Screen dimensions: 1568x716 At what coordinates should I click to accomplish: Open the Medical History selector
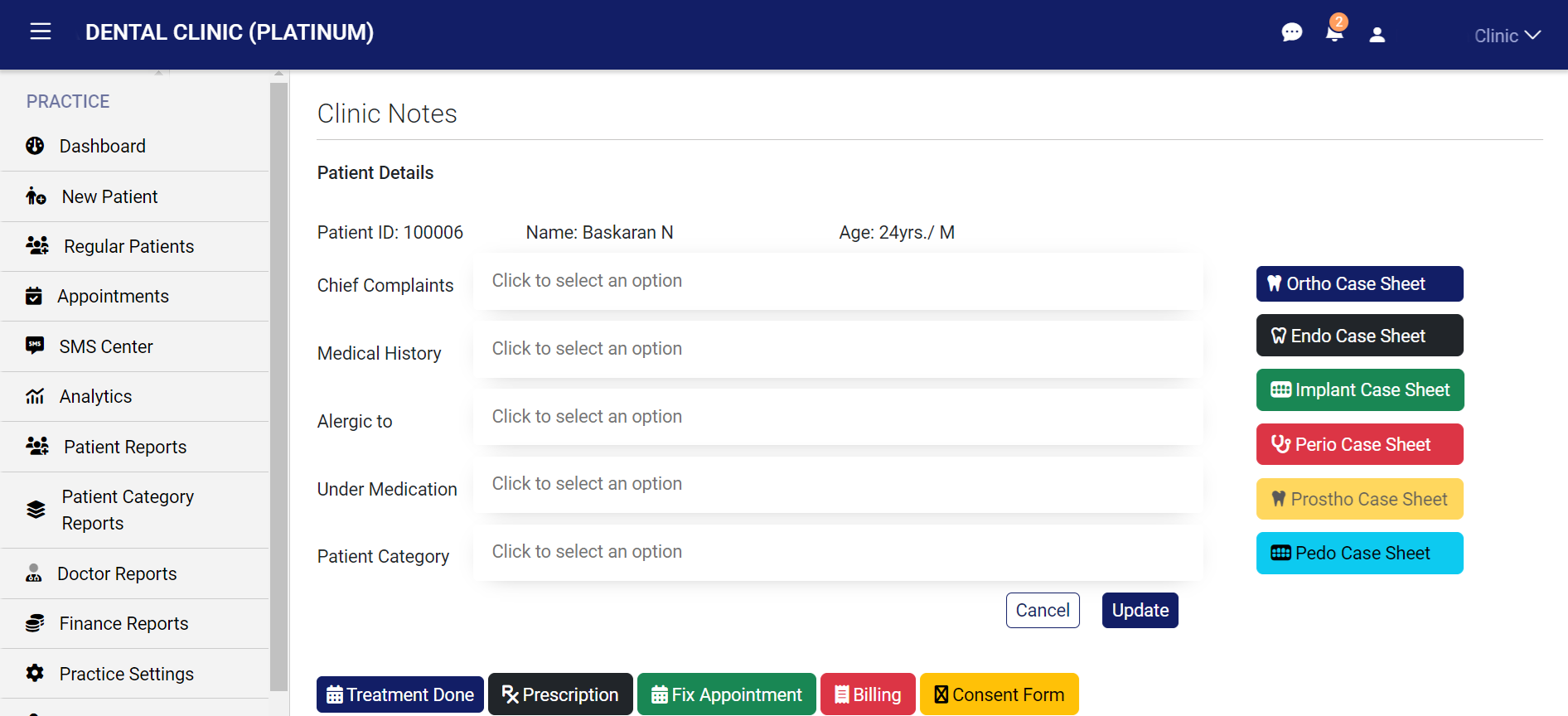(837, 349)
